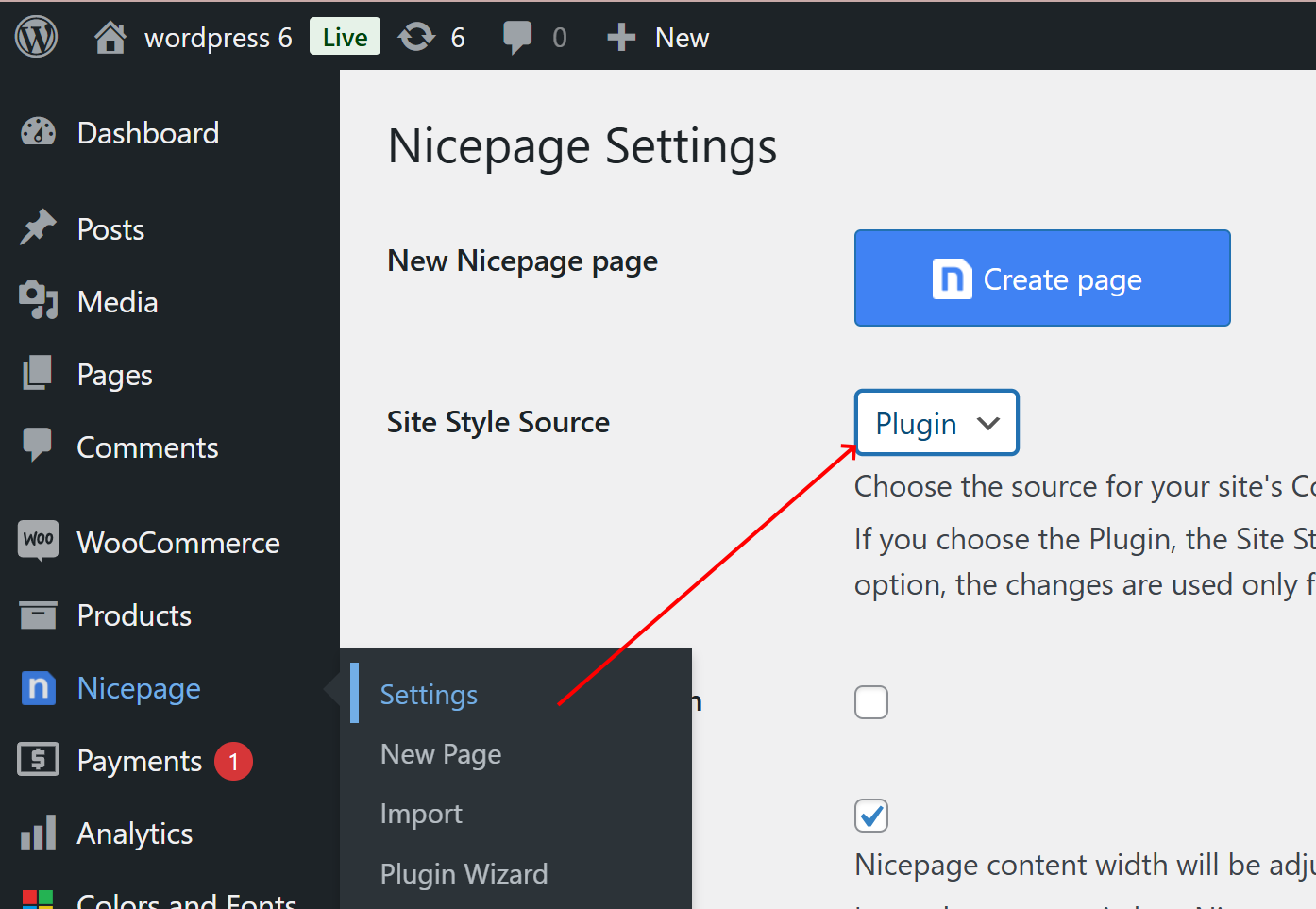Click the red Payments notification badge
1316x909 pixels.
(x=233, y=762)
